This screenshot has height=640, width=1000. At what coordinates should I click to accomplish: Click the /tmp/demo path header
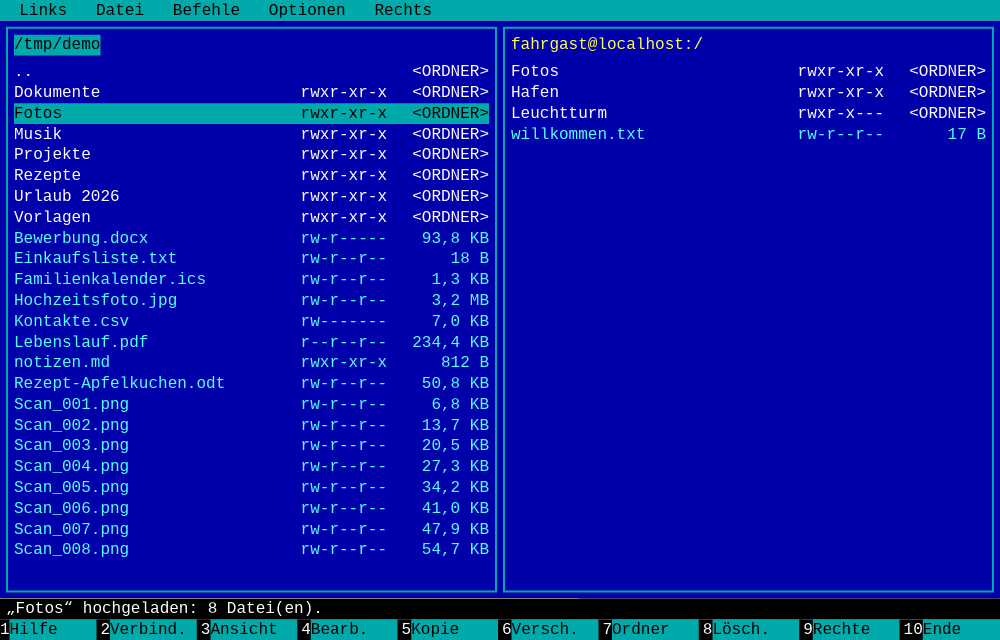pos(57,45)
